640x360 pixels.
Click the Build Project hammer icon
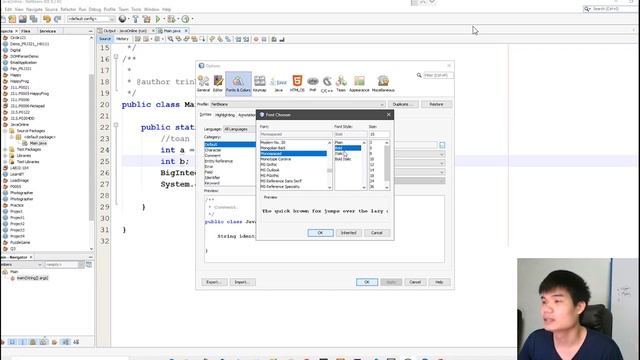coord(136,19)
